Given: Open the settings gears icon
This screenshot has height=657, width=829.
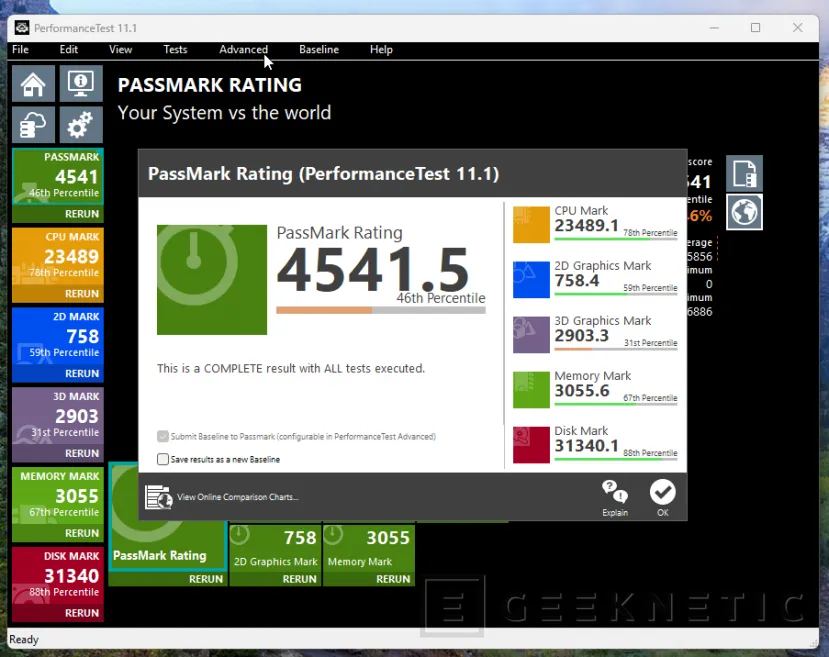Looking at the screenshot, I should pos(81,125).
